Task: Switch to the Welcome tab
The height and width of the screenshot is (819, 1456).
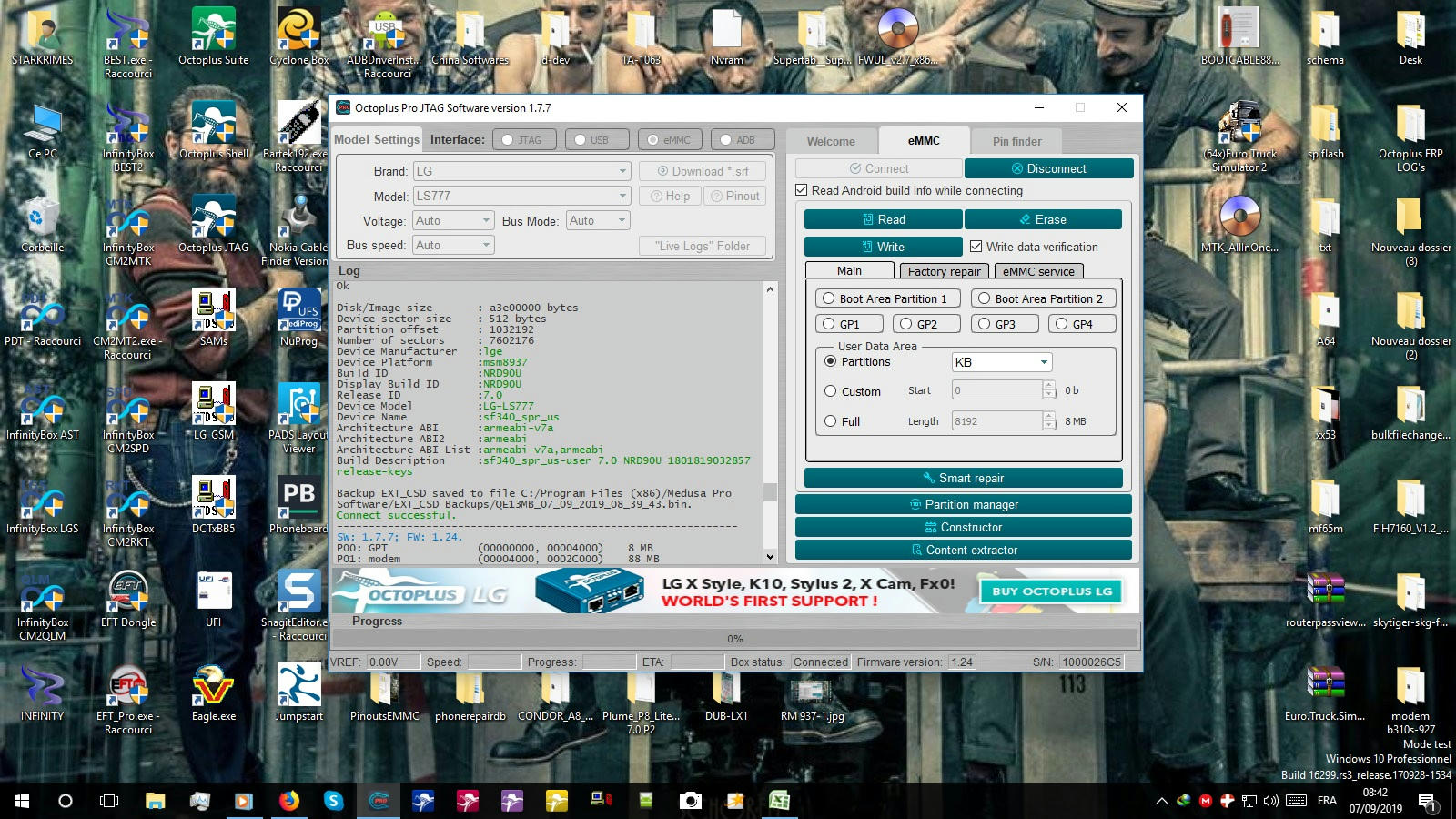Action: tap(831, 141)
